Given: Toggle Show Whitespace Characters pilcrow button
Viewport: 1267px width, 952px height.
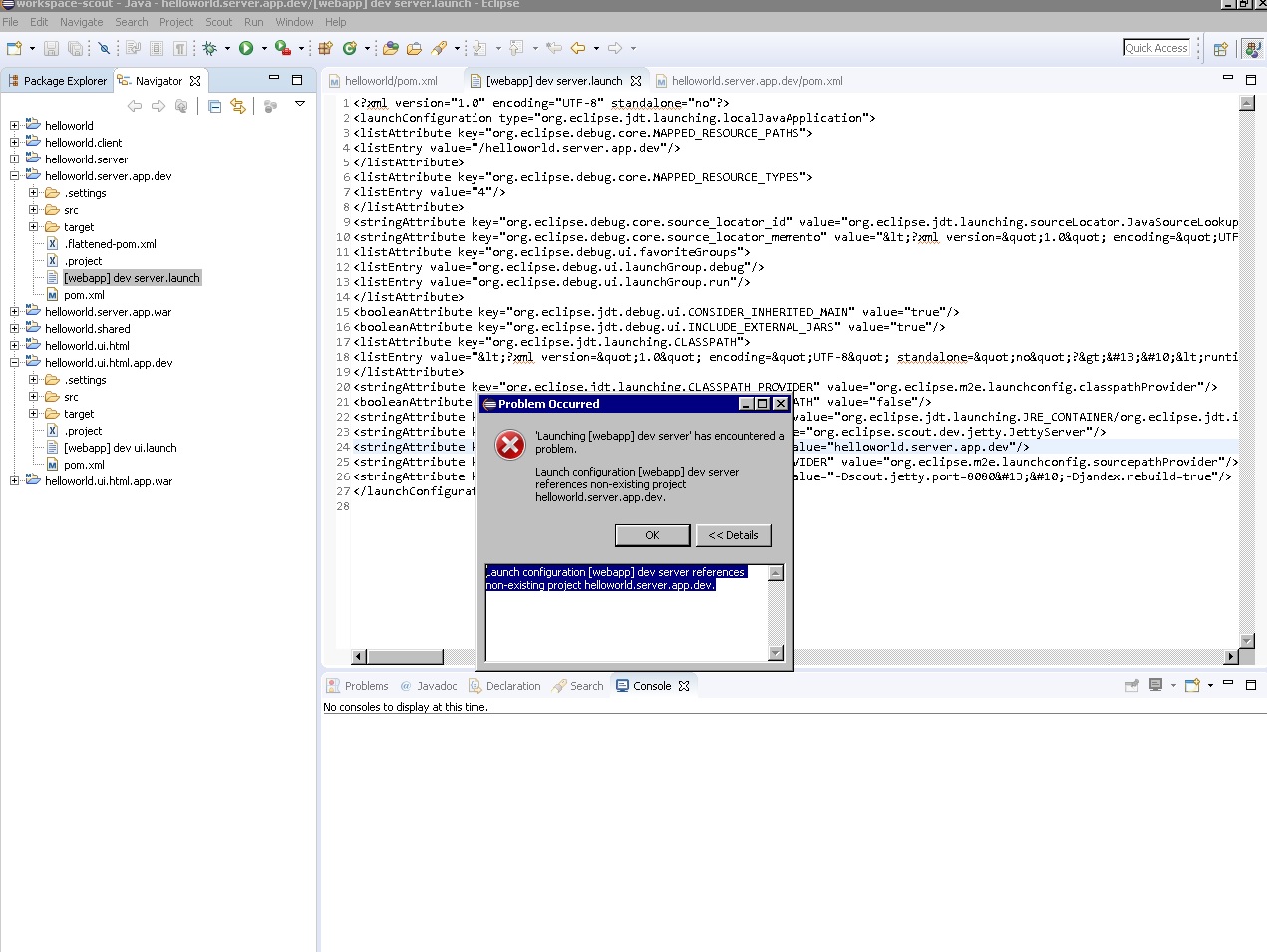Looking at the screenshot, I should [x=179, y=48].
